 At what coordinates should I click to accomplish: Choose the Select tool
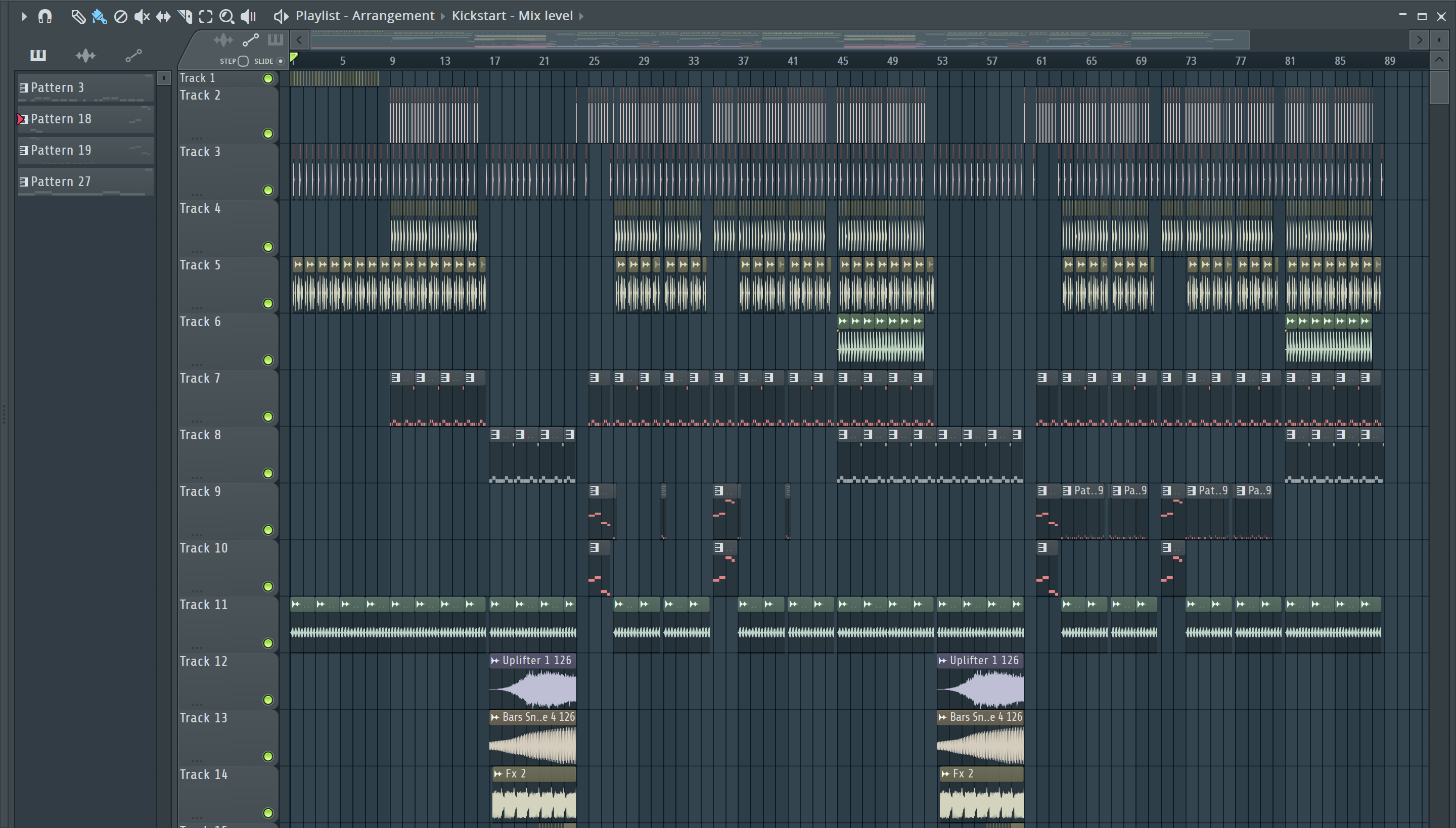click(x=206, y=17)
